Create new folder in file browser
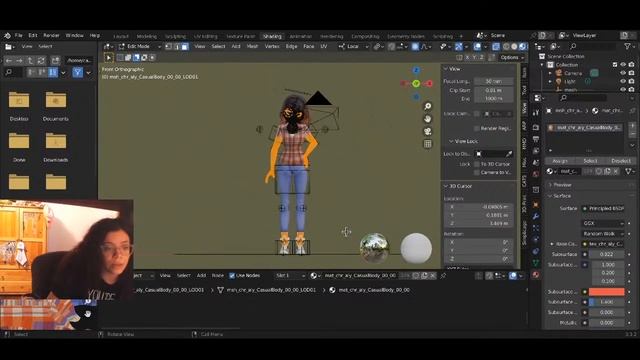 coord(55,60)
